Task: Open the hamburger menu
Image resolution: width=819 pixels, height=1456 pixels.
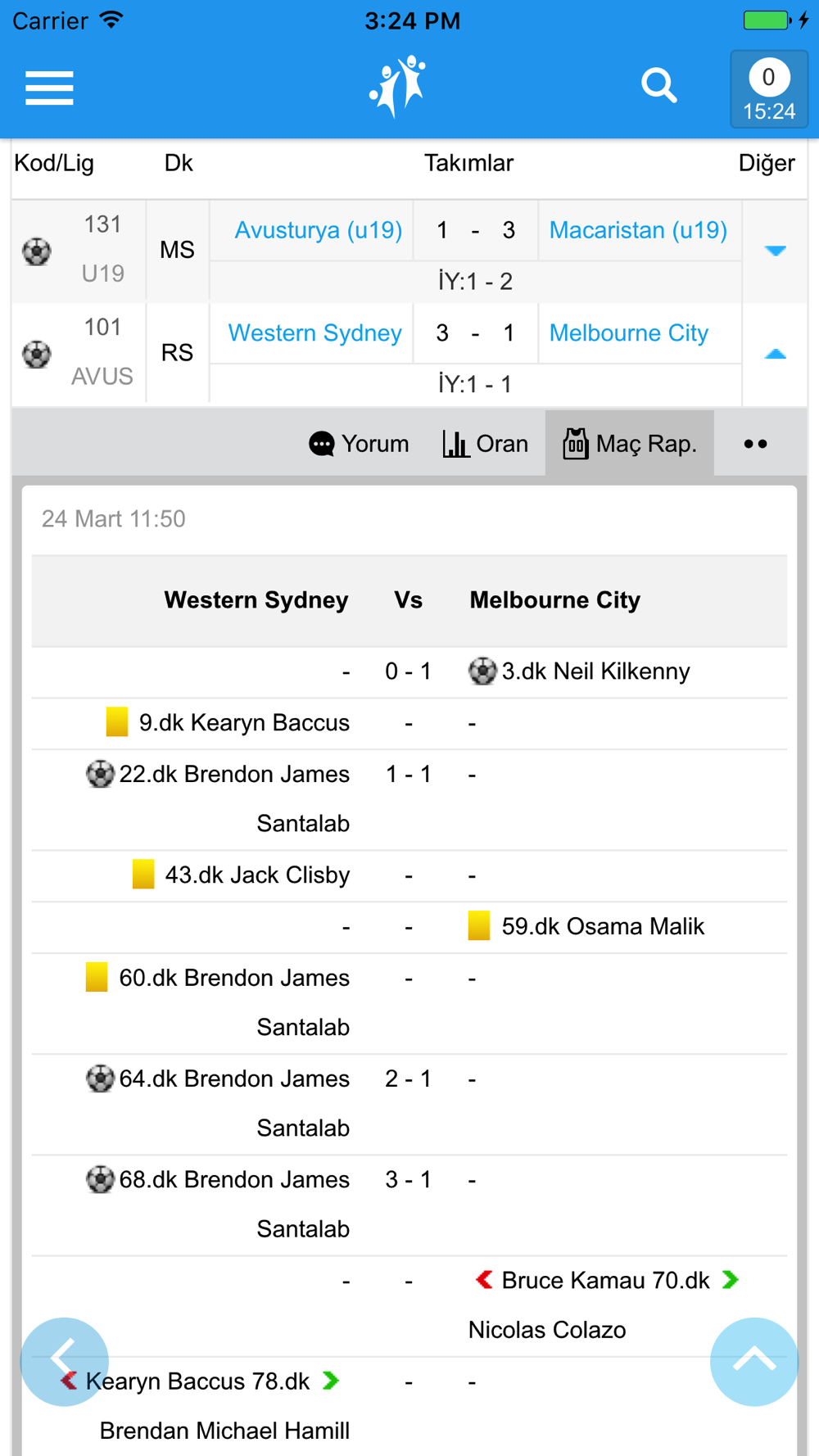Action: (49, 88)
